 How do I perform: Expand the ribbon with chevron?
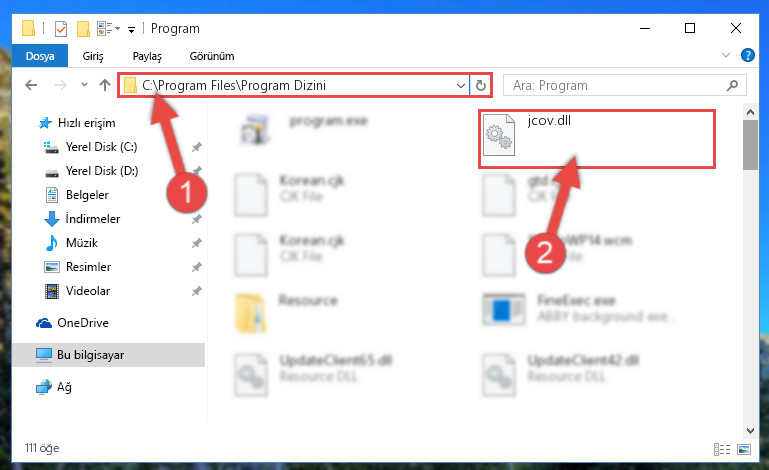(726, 55)
